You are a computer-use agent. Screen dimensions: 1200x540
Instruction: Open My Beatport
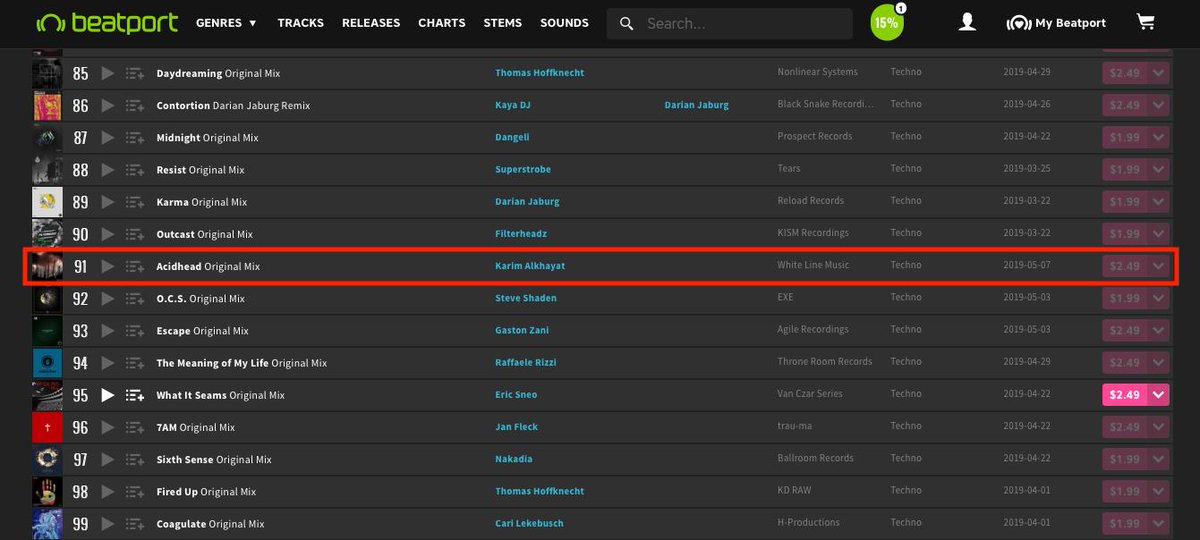1056,23
